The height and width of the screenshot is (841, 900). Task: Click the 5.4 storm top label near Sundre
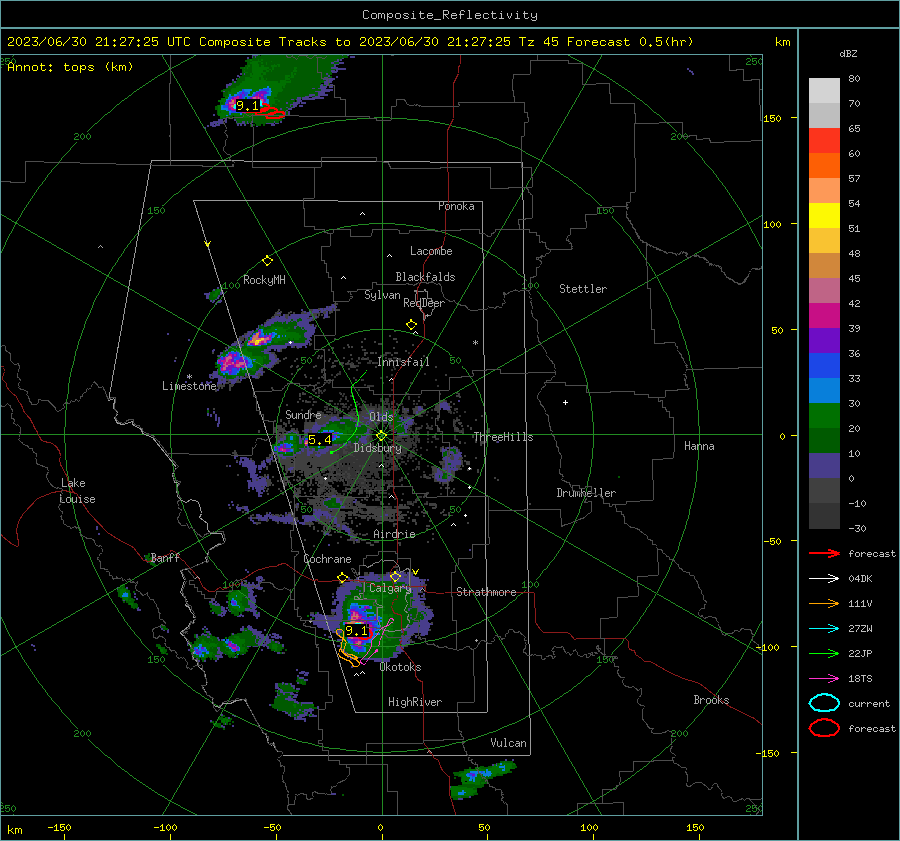click(x=320, y=440)
